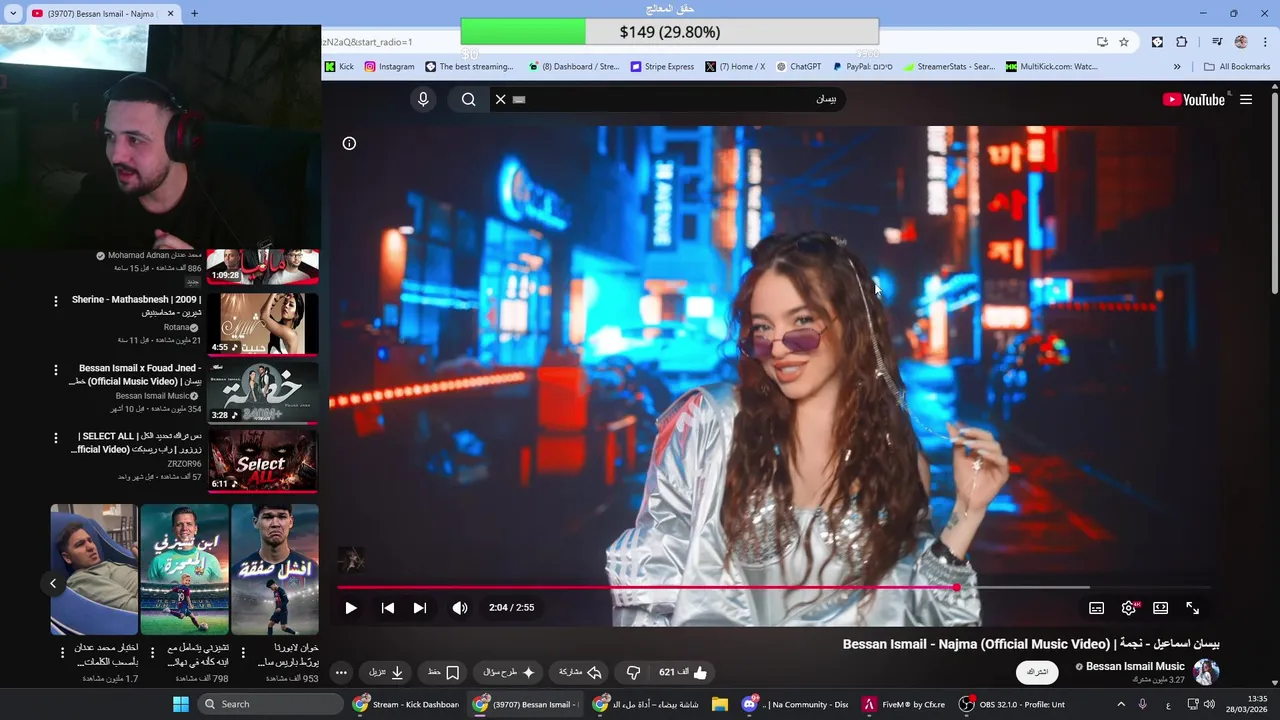1280x720 pixels.
Task: Open the Short of man in blue chair
Action: [94, 569]
